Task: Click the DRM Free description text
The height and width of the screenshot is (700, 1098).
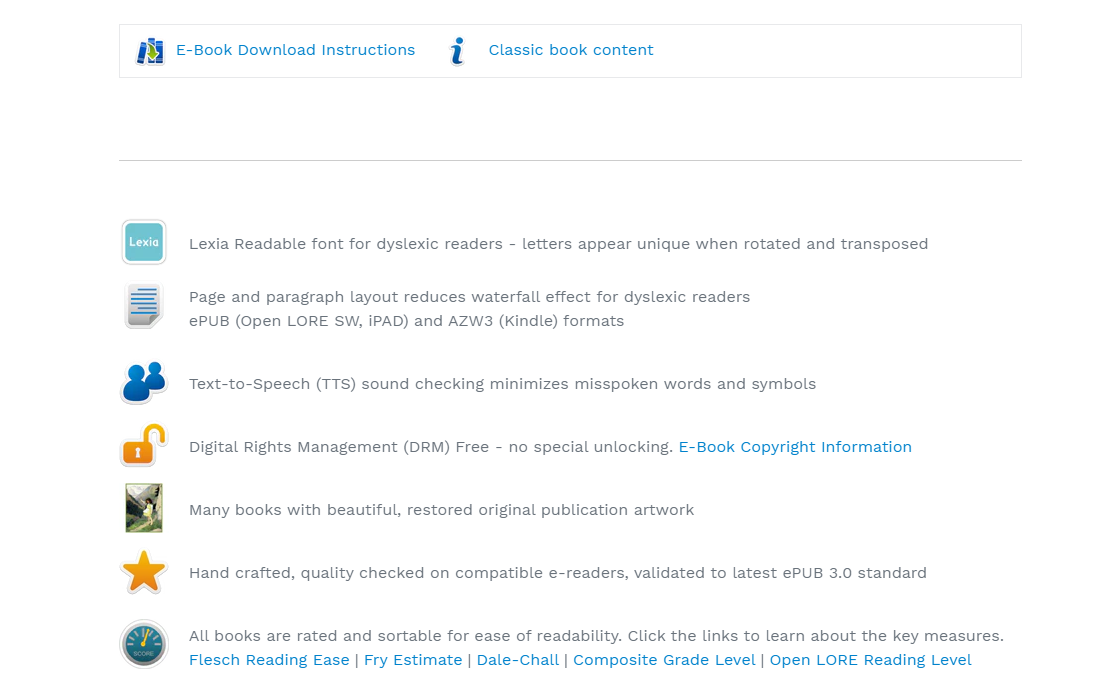Action: [431, 447]
